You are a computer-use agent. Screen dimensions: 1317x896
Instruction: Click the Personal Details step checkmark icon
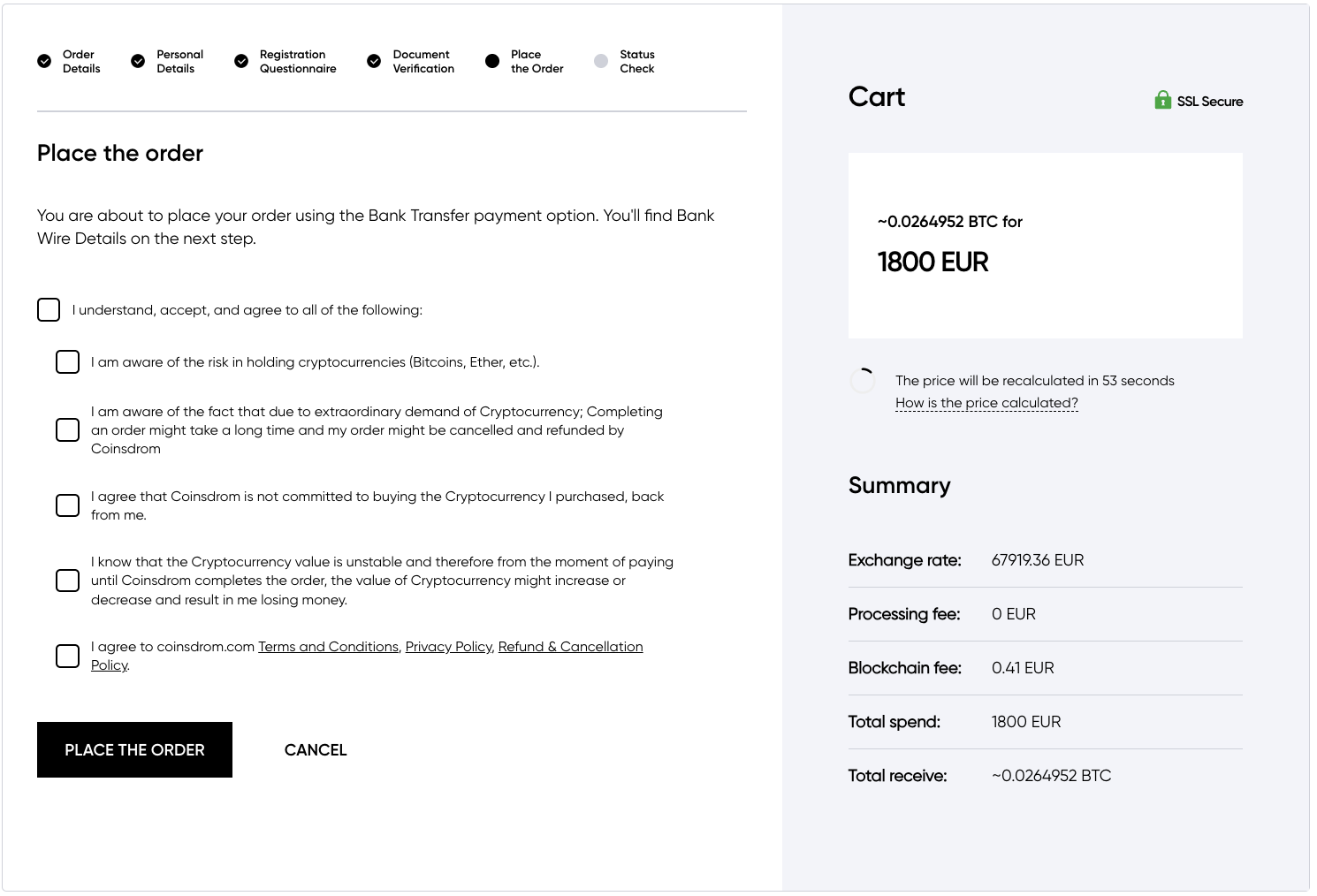(138, 61)
